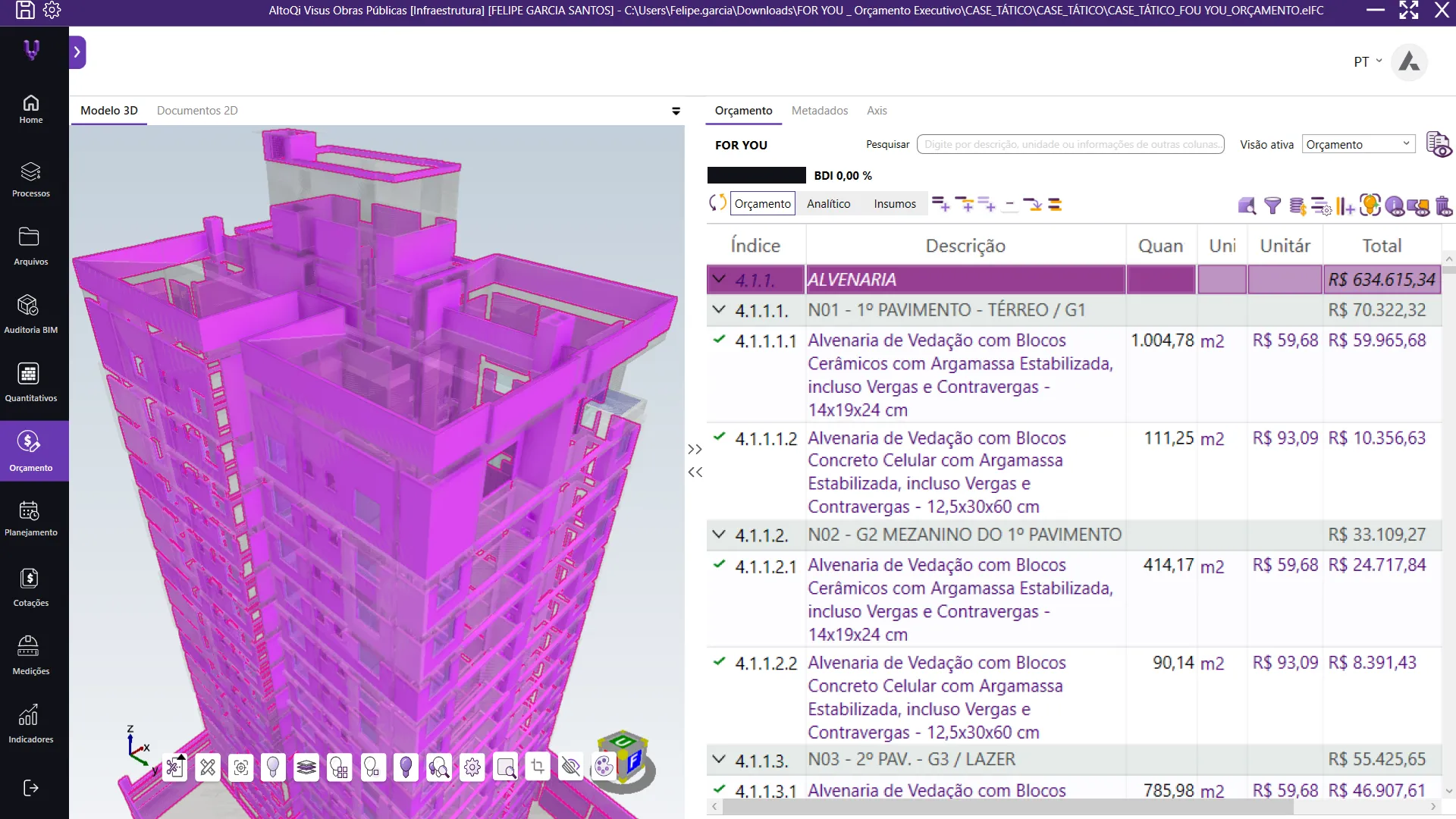The height and width of the screenshot is (819, 1456).
Task: Click the >> expand panel arrows
Action: pyautogui.click(x=695, y=450)
